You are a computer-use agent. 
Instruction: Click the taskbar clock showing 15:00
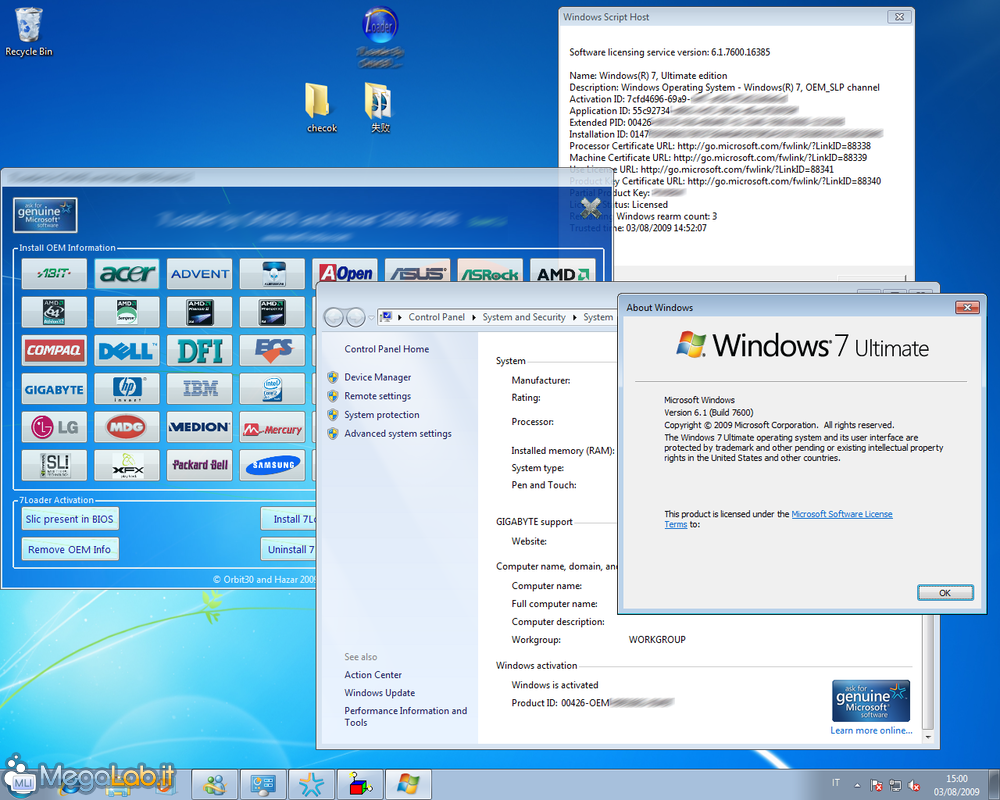(x=957, y=785)
